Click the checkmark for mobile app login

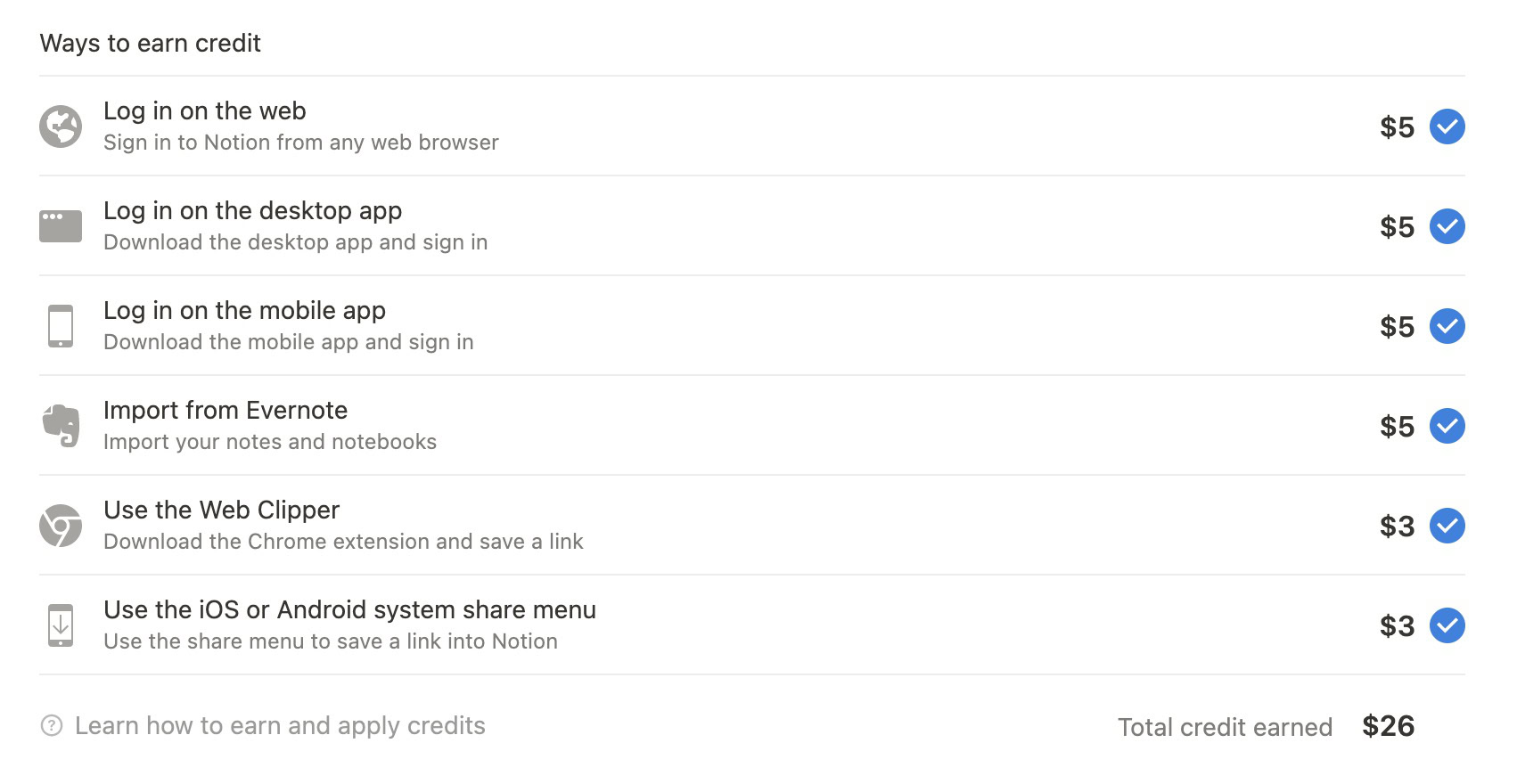tap(1447, 326)
